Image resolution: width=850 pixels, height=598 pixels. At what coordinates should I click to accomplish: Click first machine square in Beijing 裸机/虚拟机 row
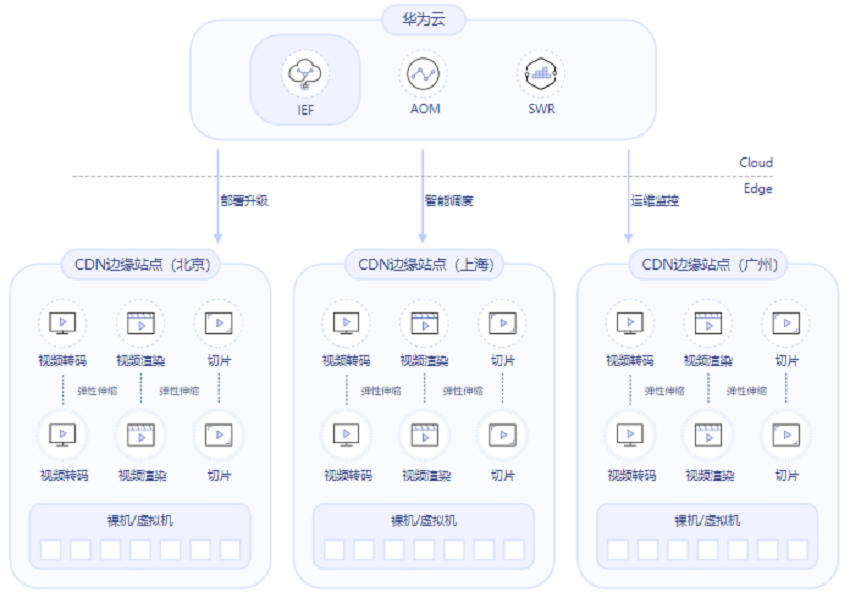[x=51, y=550]
